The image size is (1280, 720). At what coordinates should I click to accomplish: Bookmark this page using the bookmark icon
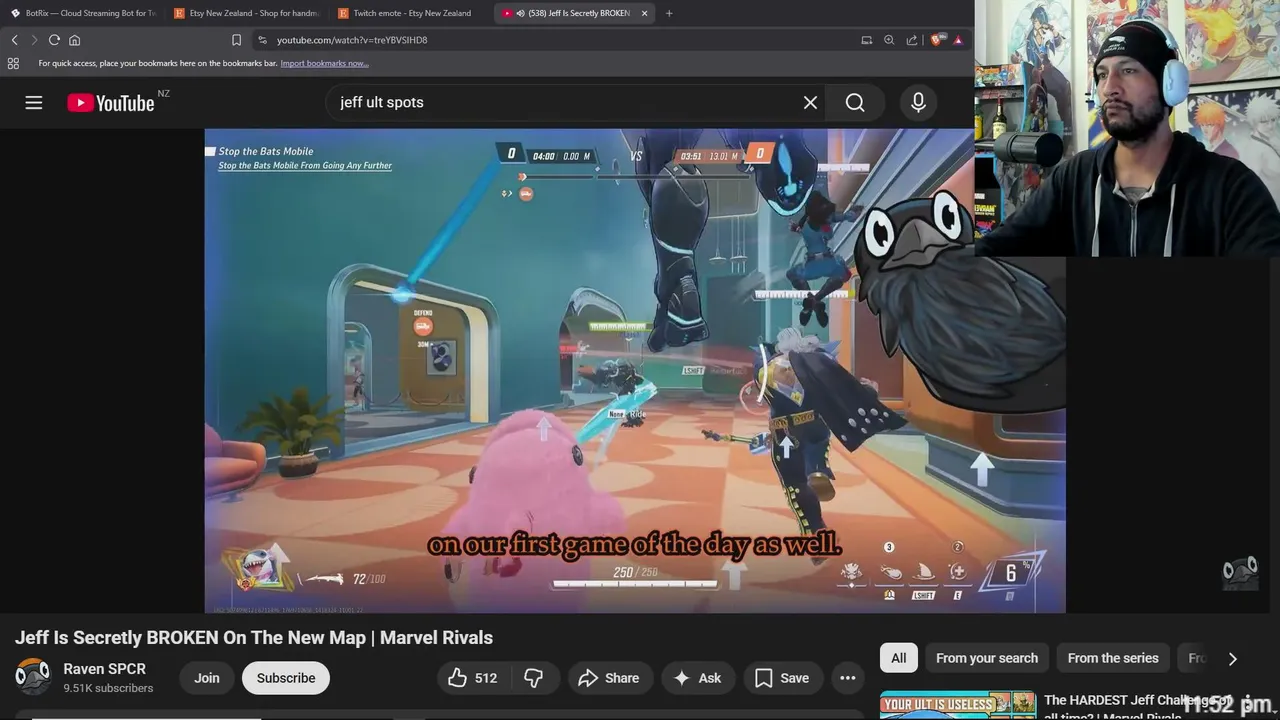(236, 40)
